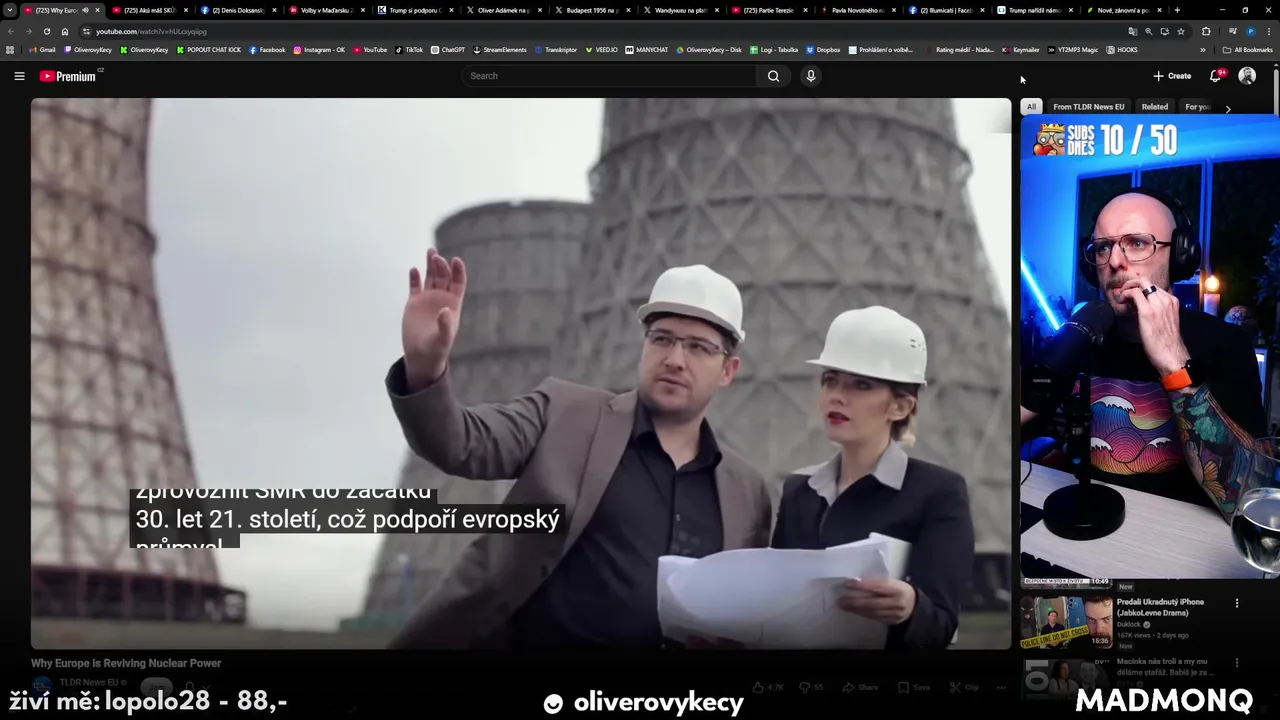Image resolution: width=1280 pixels, height=720 pixels.
Task: Close the Why Europe YouTube tab
Action: tap(97, 10)
